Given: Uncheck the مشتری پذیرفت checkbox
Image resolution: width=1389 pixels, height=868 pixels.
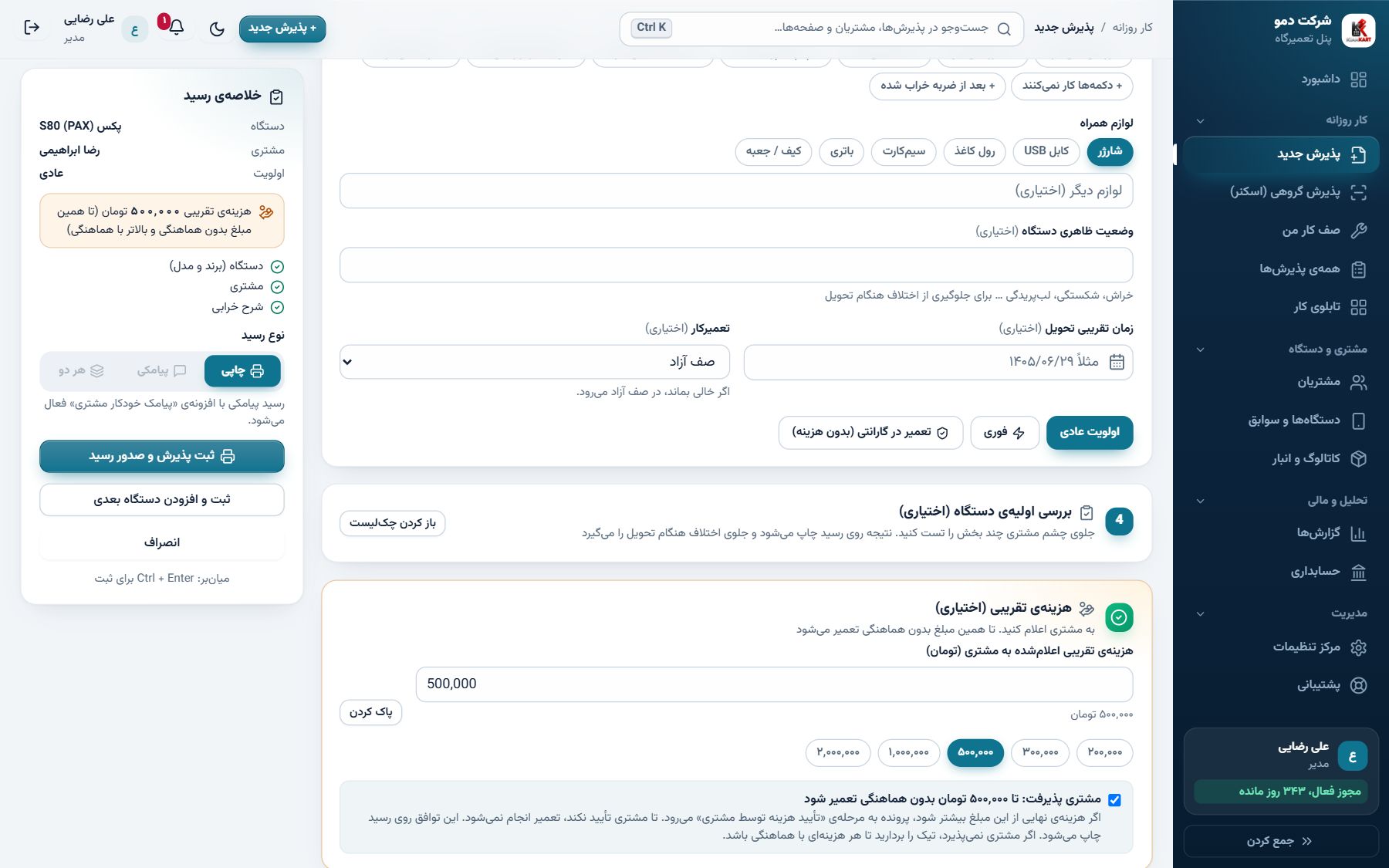Looking at the screenshot, I should pos(1114,800).
